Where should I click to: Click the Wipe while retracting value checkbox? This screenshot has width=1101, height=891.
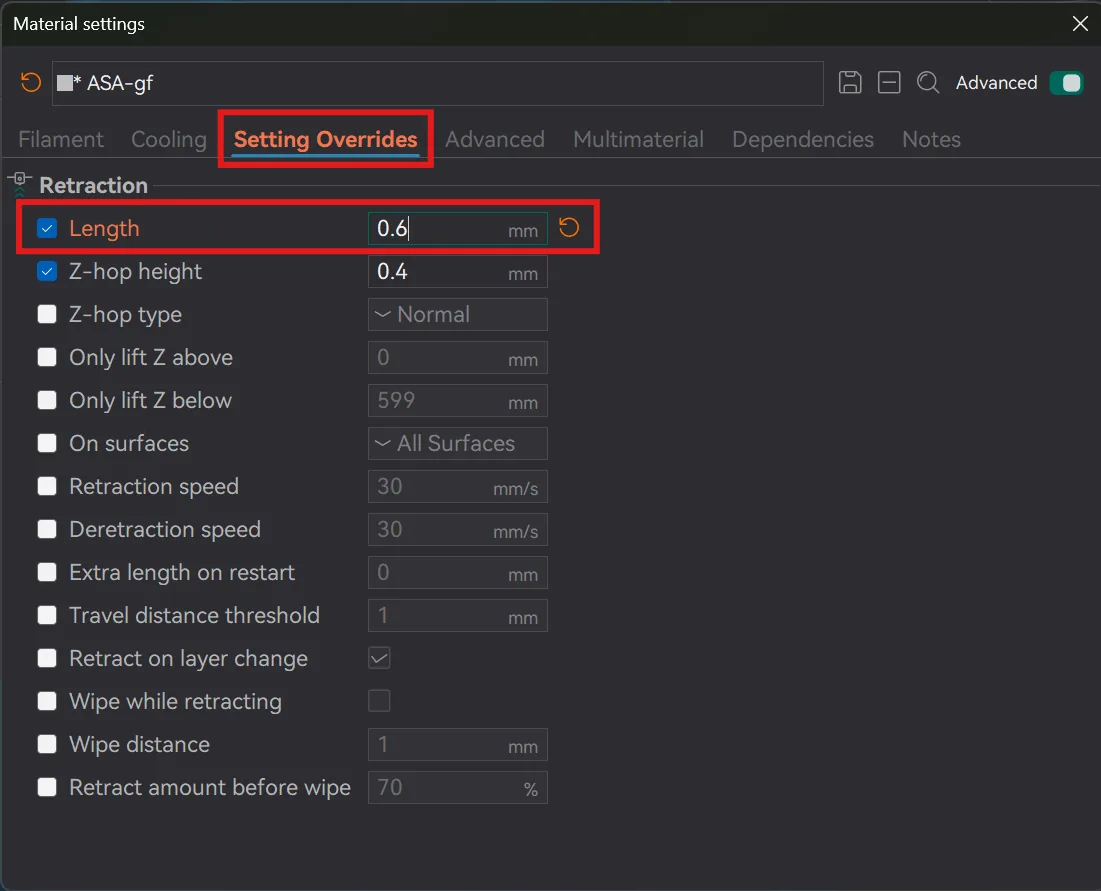(x=379, y=701)
